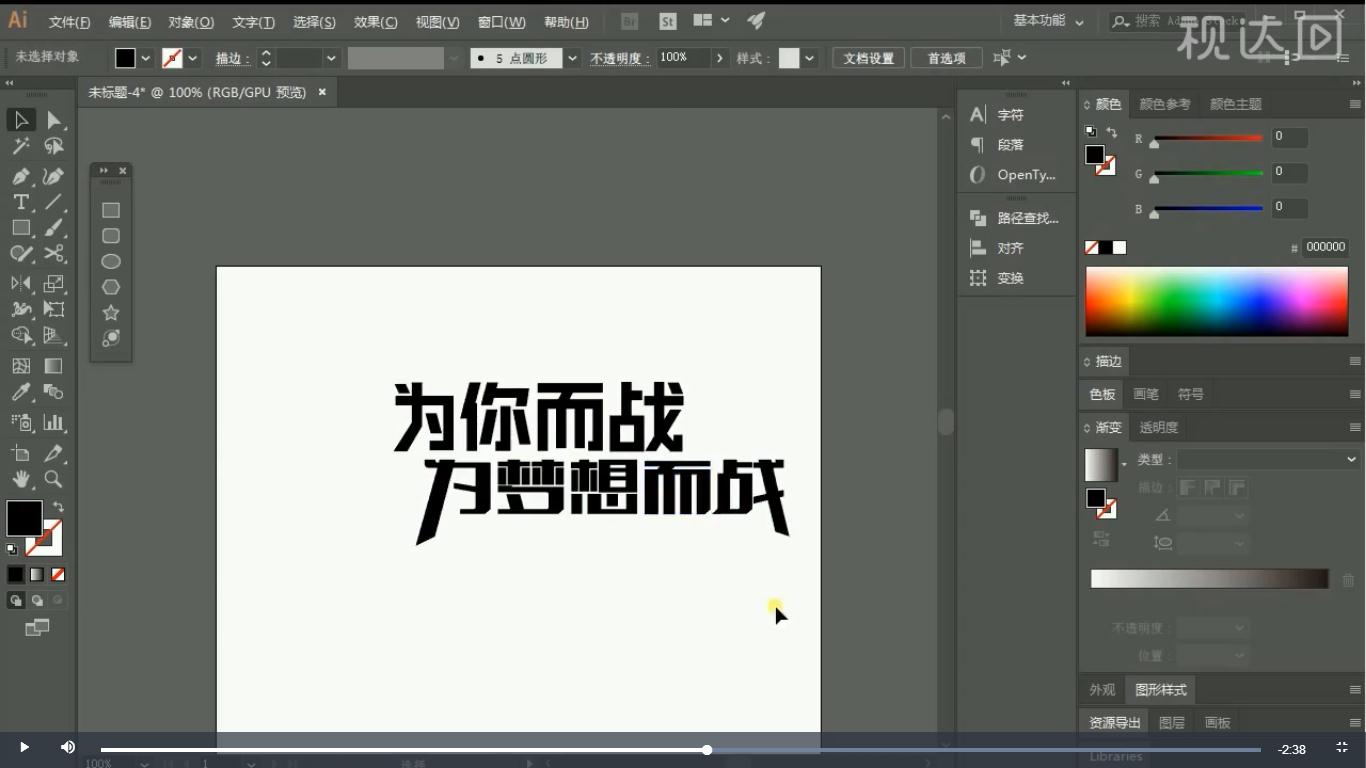Image resolution: width=1366 pixels, height=768 pixels.
Task: Click the 首选项 button
Action: pyautogui.click(x=946, y=57)
